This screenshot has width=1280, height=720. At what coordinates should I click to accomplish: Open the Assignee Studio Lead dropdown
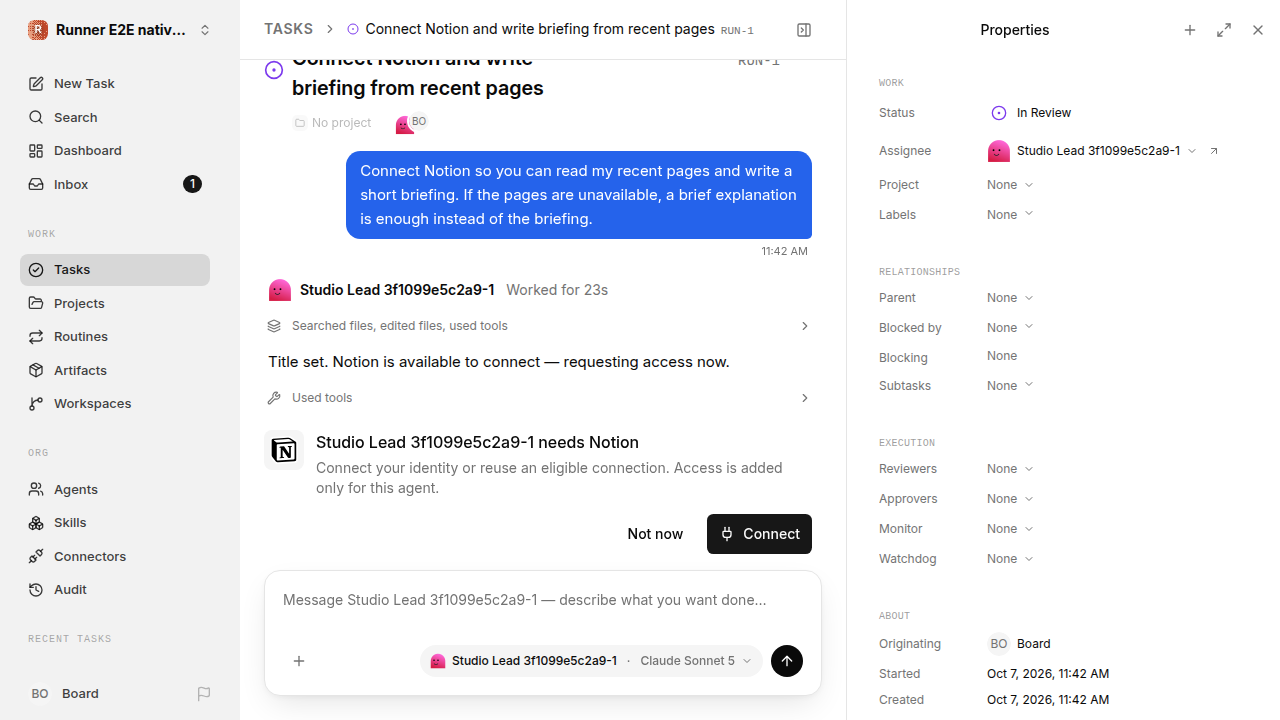pos(1092,151)
